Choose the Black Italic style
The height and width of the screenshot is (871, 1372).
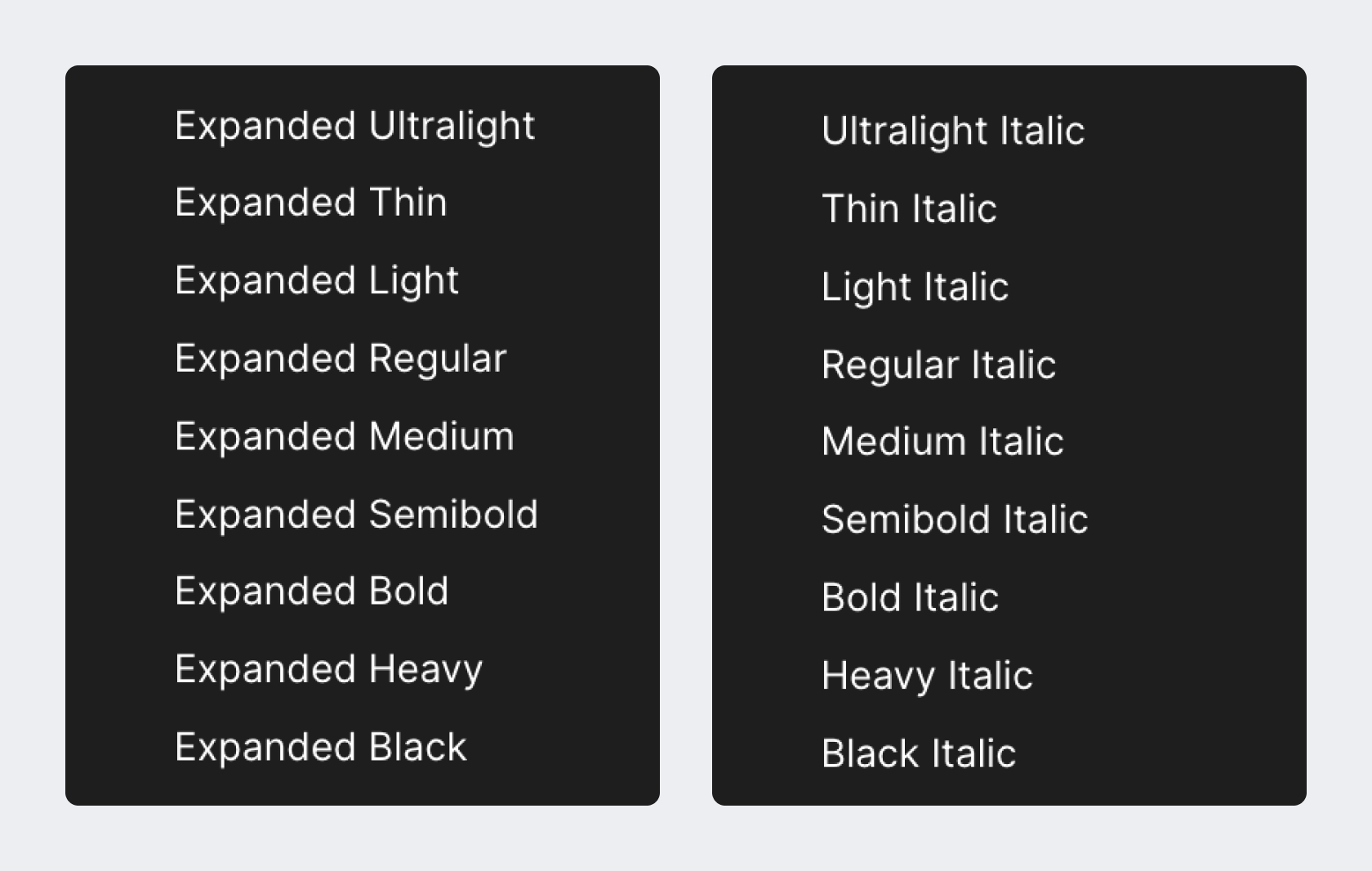click(919, 753)
